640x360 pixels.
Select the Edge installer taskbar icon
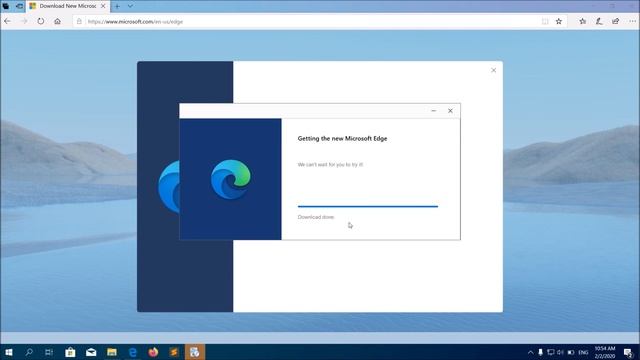click(x=195, y=352)
